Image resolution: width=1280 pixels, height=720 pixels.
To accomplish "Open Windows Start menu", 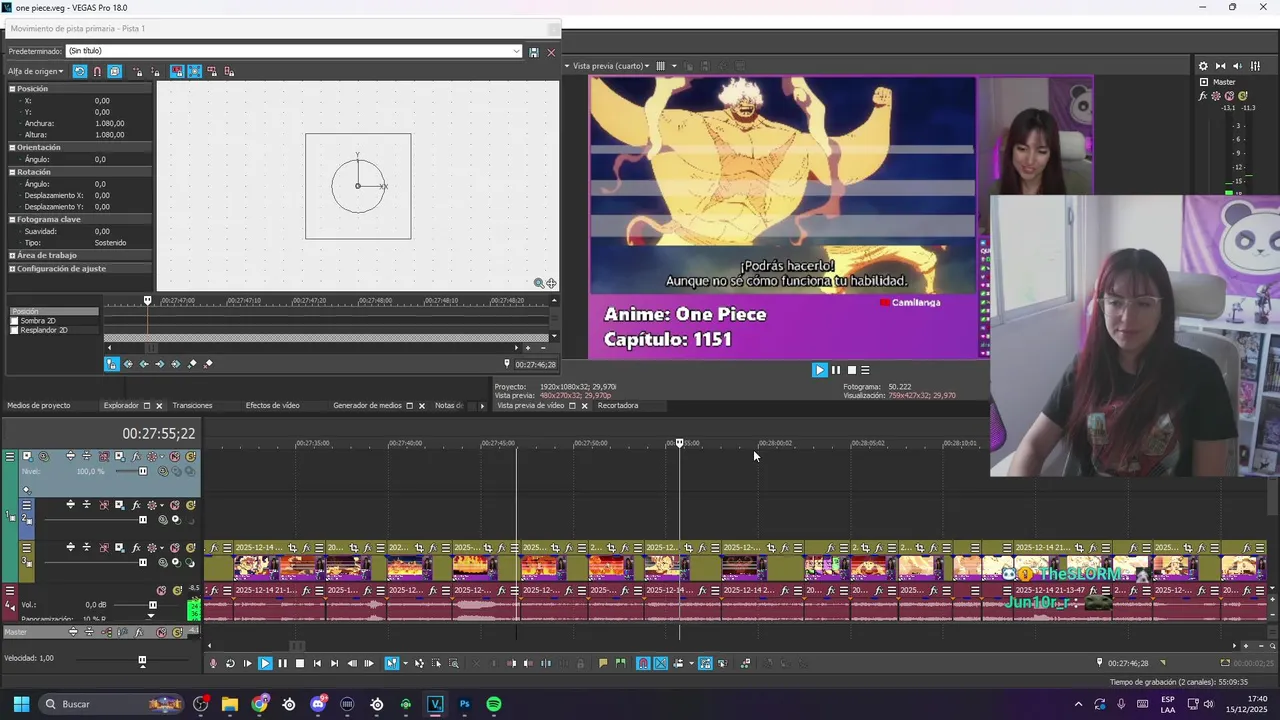I will click(21, 704).
